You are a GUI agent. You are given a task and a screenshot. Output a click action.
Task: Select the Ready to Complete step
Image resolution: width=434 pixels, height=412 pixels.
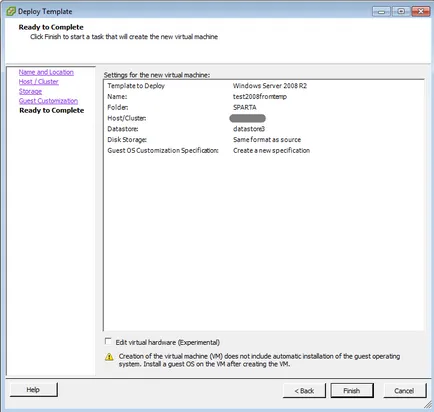click(52, 110)
